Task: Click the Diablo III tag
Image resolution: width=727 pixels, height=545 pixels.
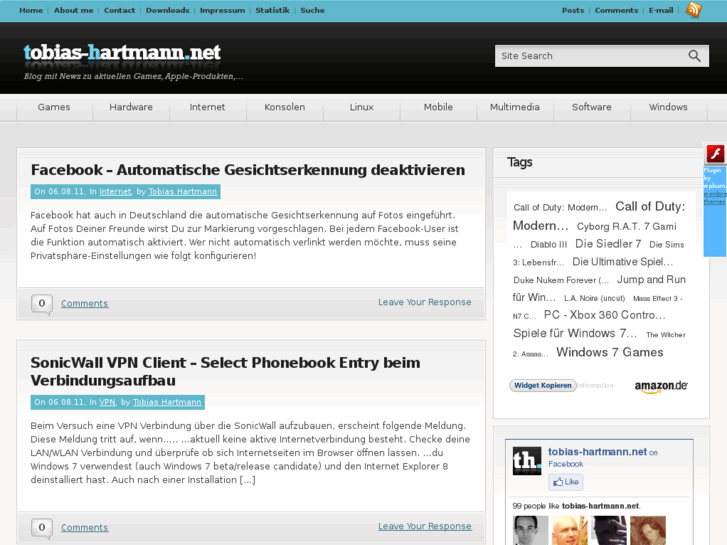Action: pos(548,245)
